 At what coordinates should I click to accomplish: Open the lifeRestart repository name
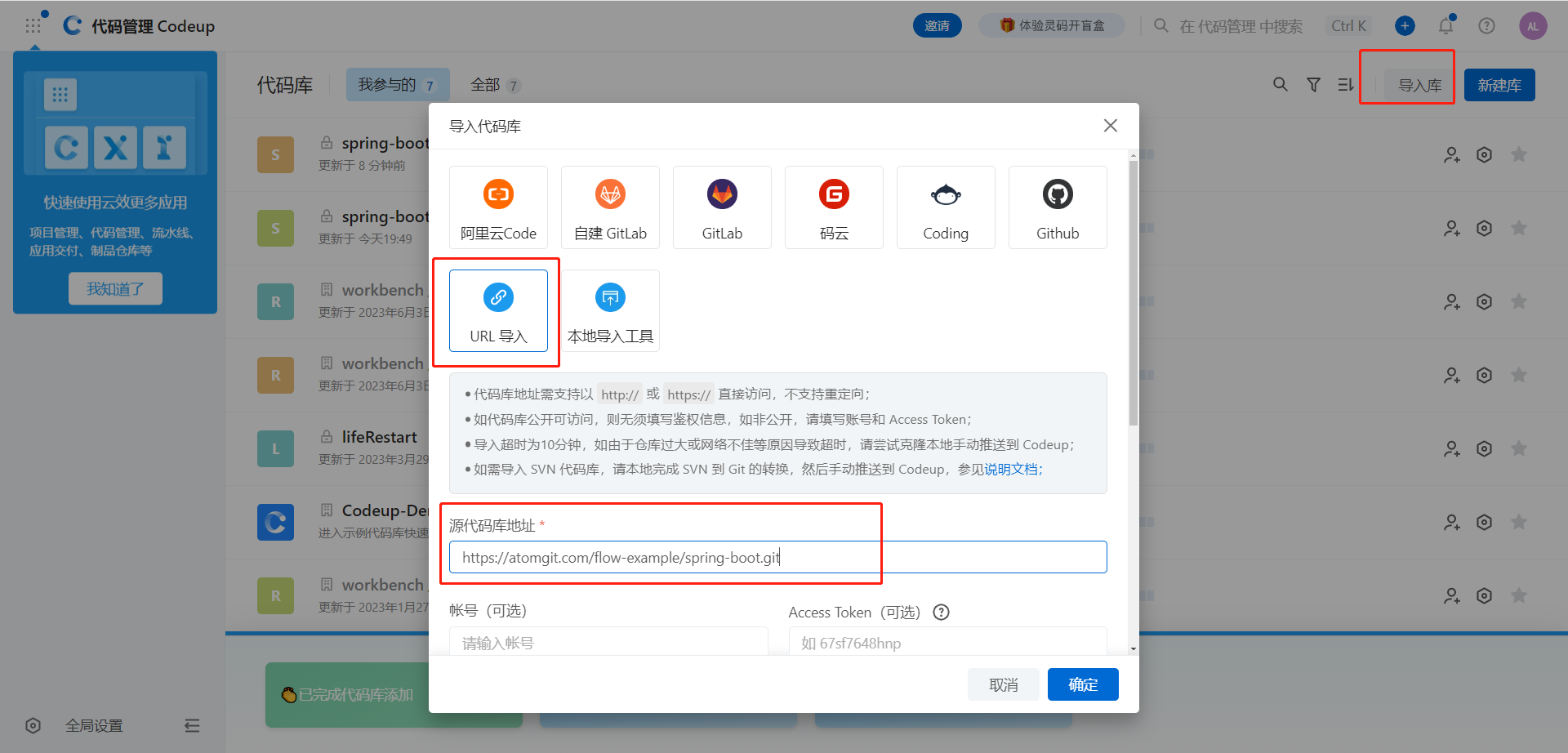379,437
